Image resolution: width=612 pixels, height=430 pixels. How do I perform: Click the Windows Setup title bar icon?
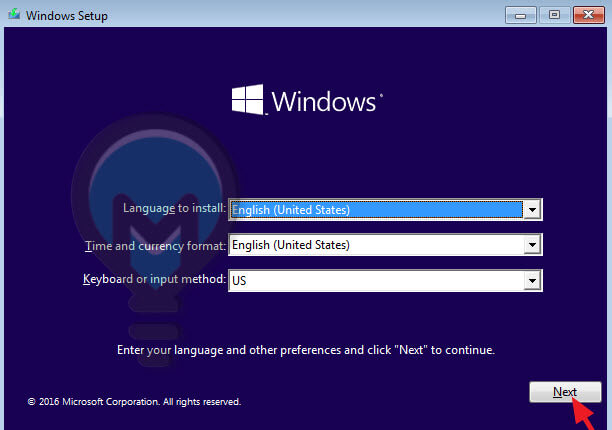tap(14, 15)
